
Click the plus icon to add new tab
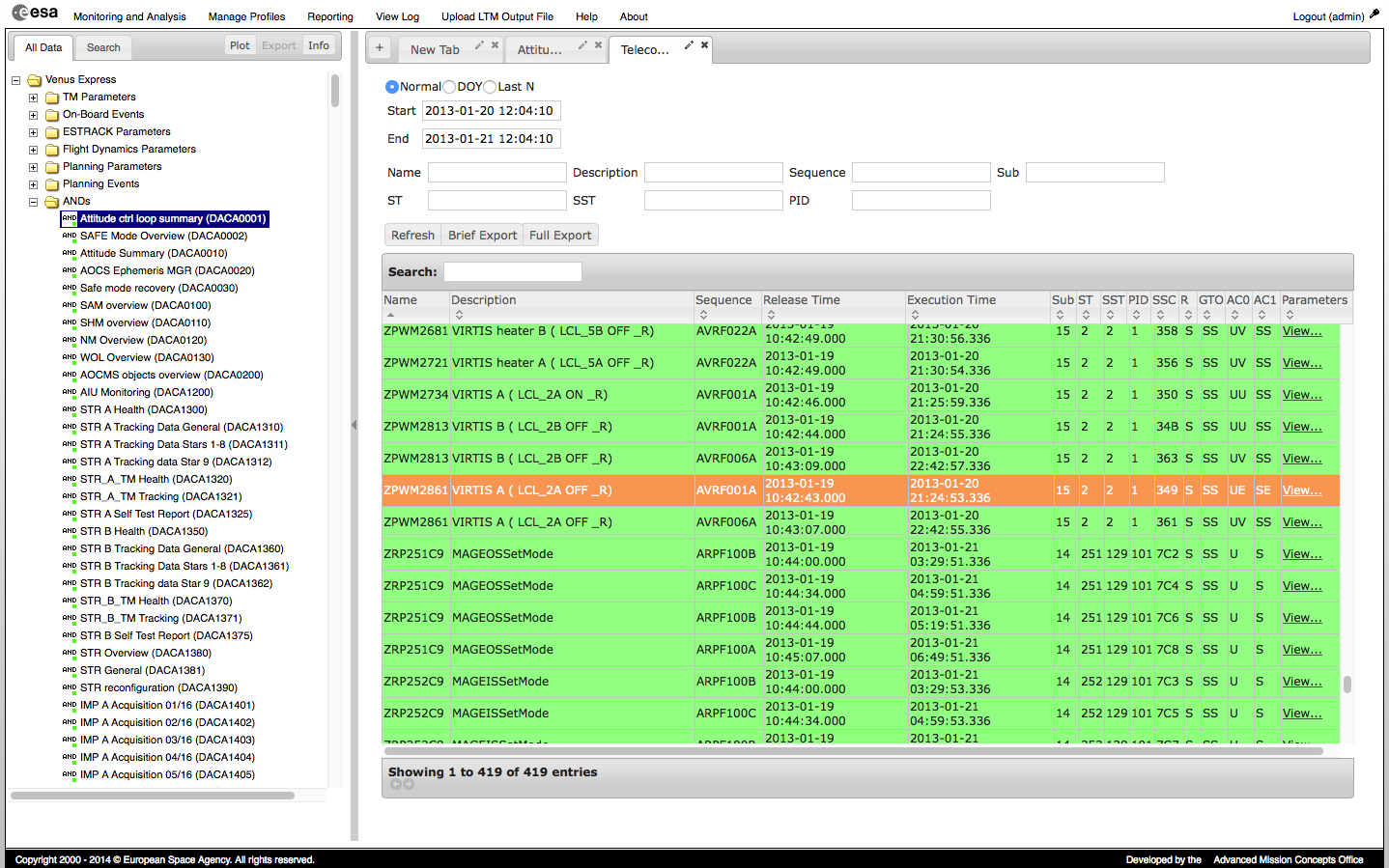pos(380,48)
